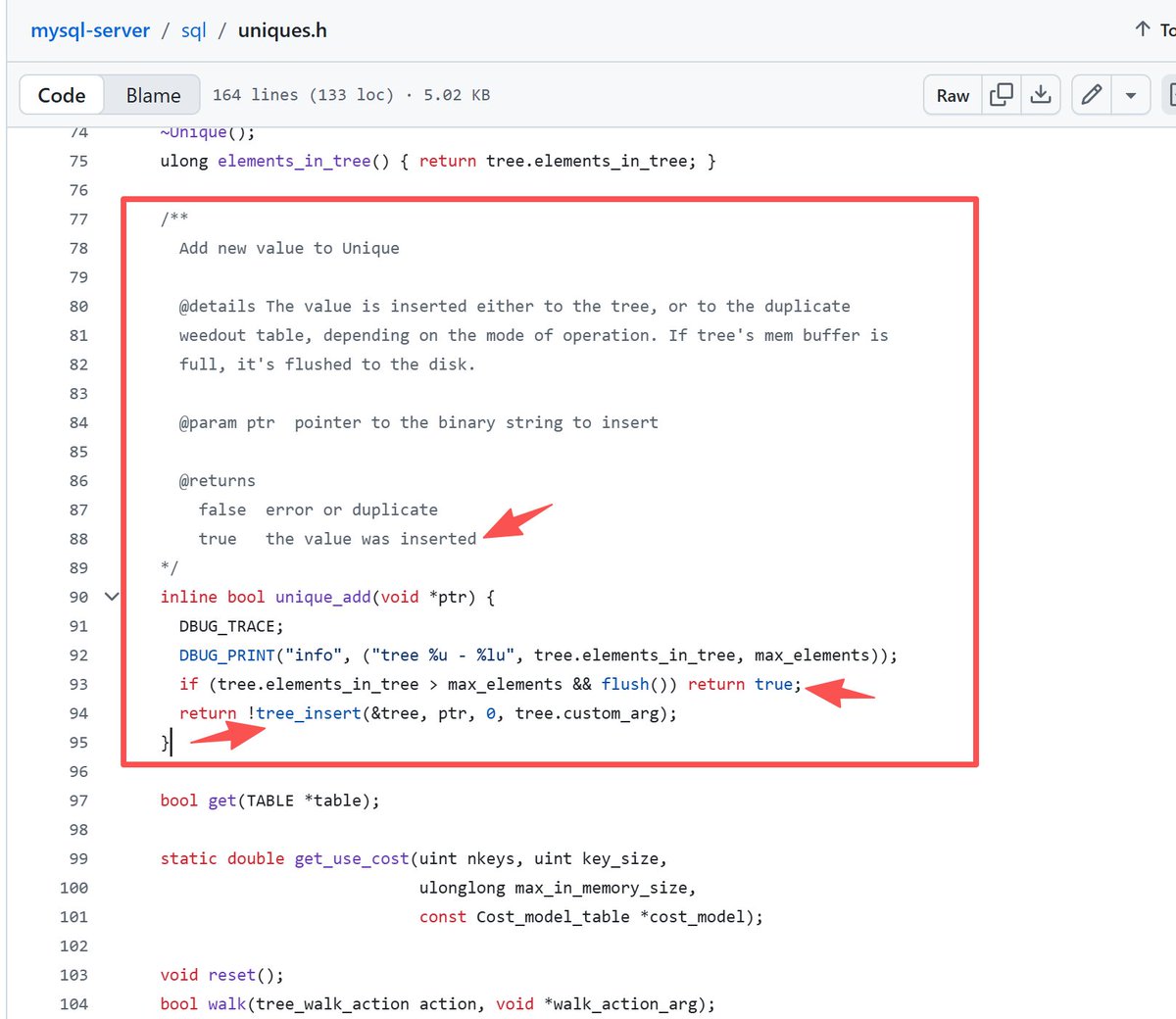Click the uniques.h file name
The image size is (1176, 1019).
(x=282, y=30)
